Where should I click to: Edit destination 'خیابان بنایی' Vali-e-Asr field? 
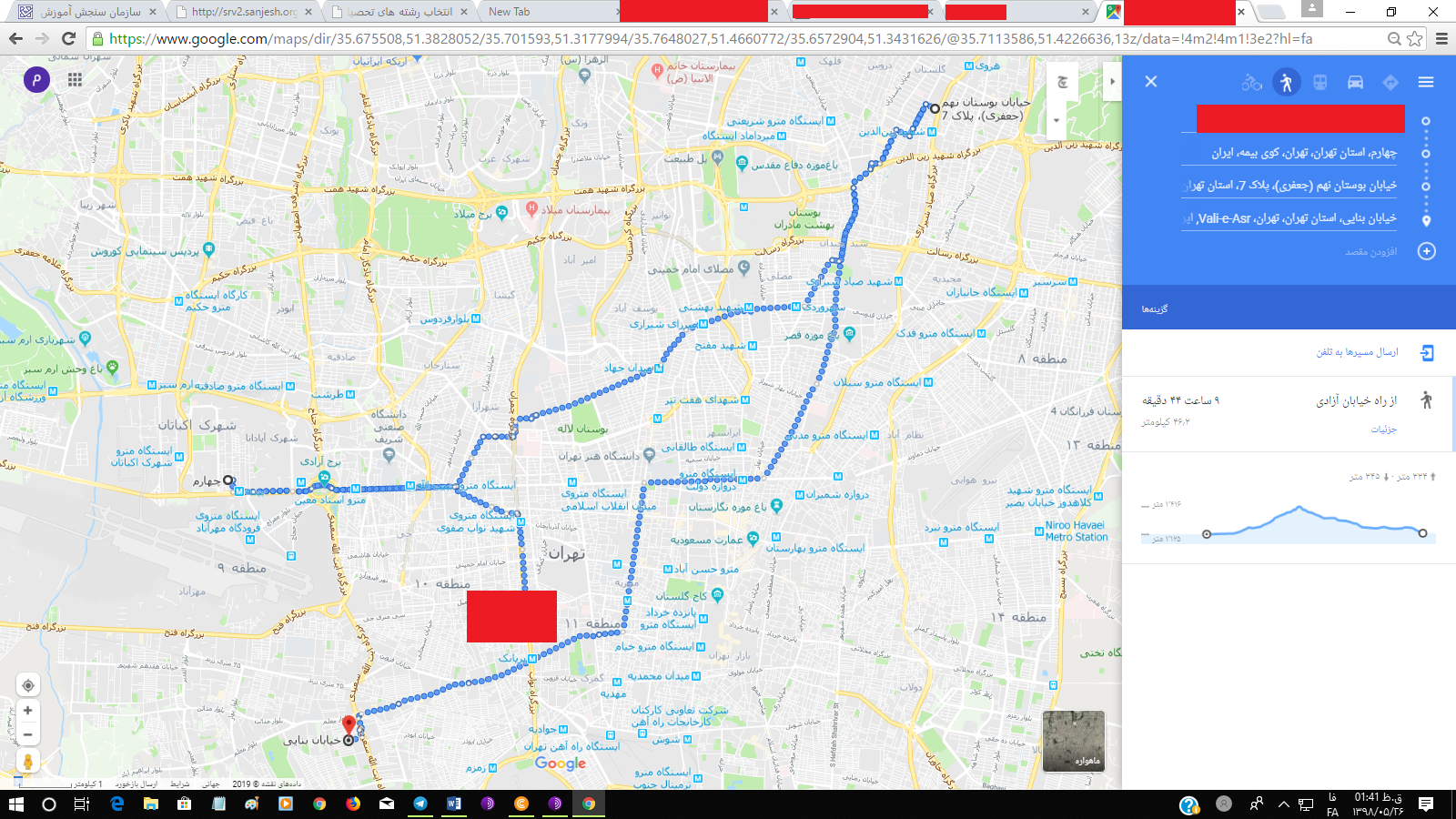[1289, 218]
